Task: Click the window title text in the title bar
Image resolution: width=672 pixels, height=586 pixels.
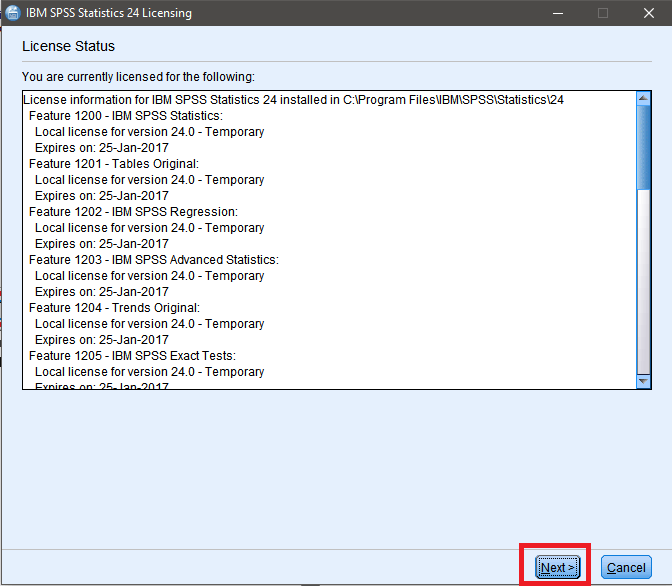Action: [109, 13]
